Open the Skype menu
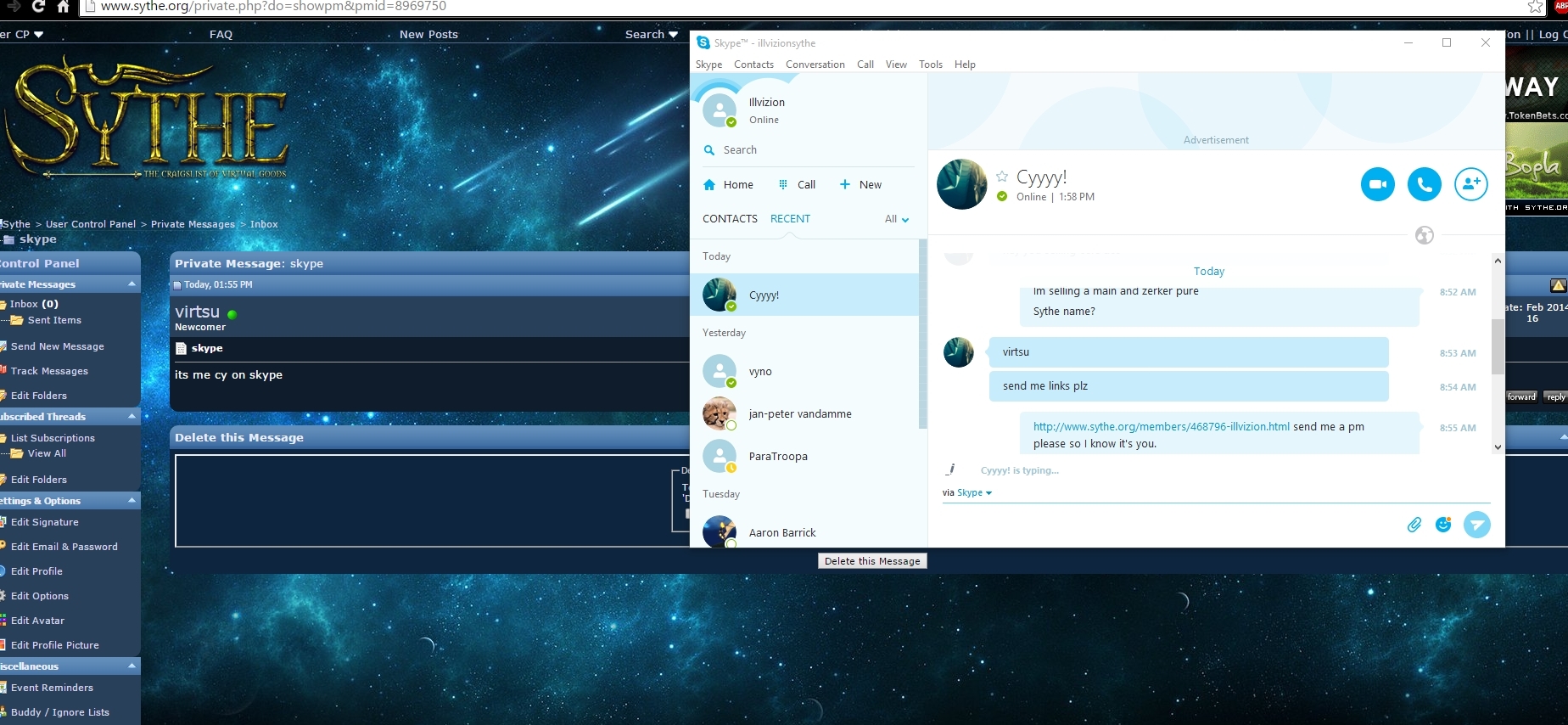Screen dimensions: 1568x725 [708, 65]
